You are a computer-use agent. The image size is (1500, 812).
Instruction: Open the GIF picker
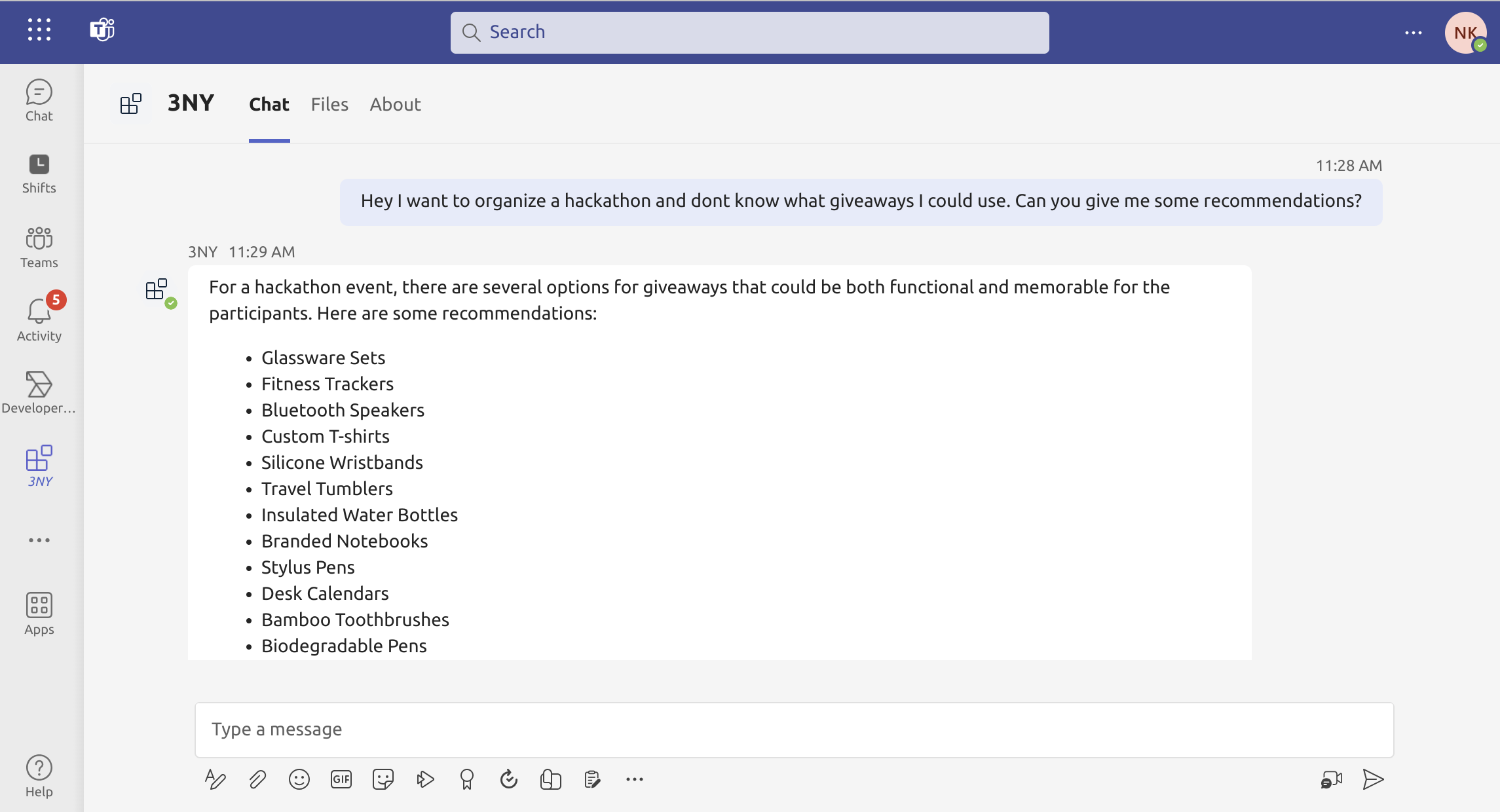pyautogui.click(x=341, y=779)
